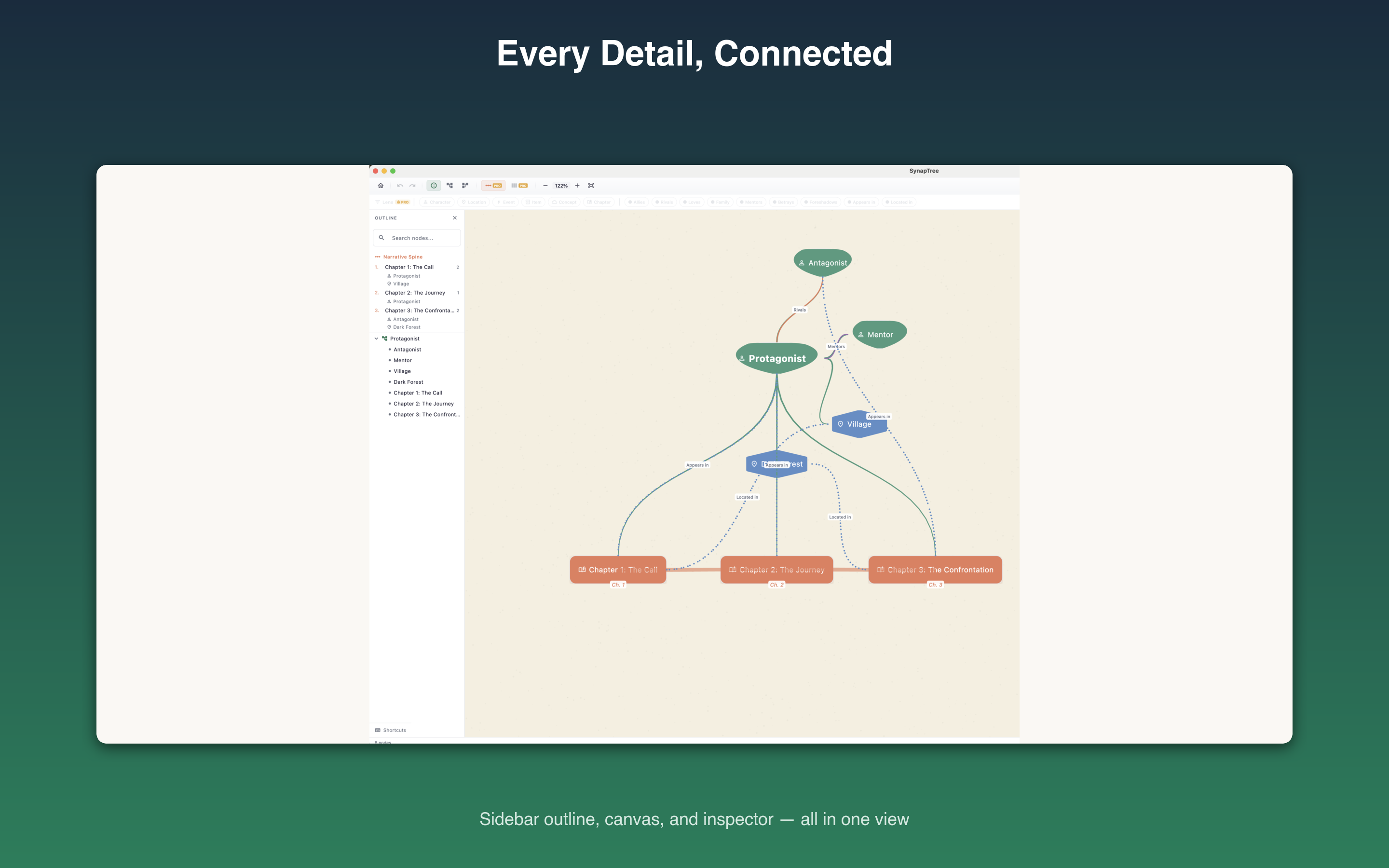
Task: Select the focus target mode icon
Action: click(434, 186)
